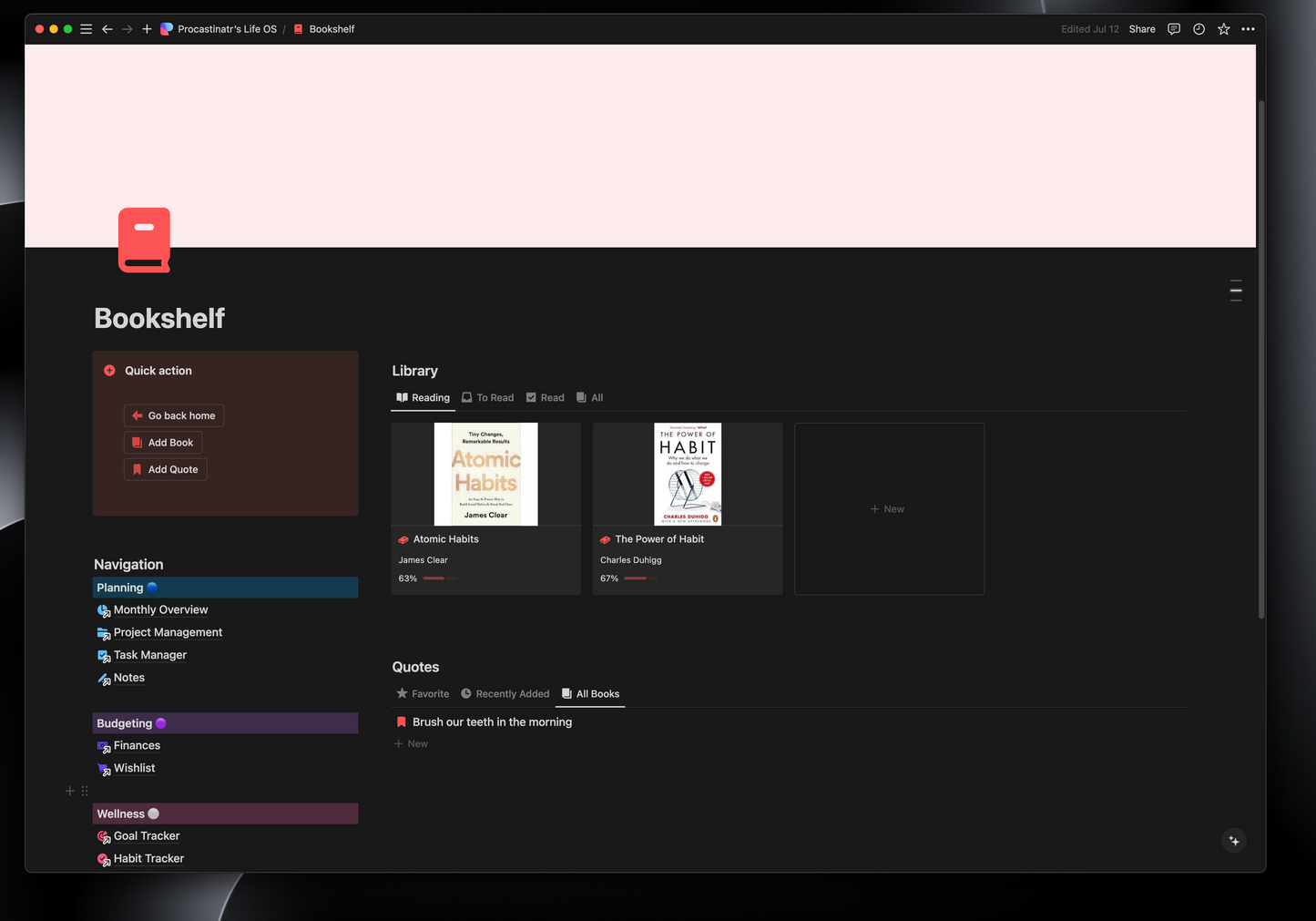Switch to the To Read tab
1316x921 pixels.
tap(487, 397)
